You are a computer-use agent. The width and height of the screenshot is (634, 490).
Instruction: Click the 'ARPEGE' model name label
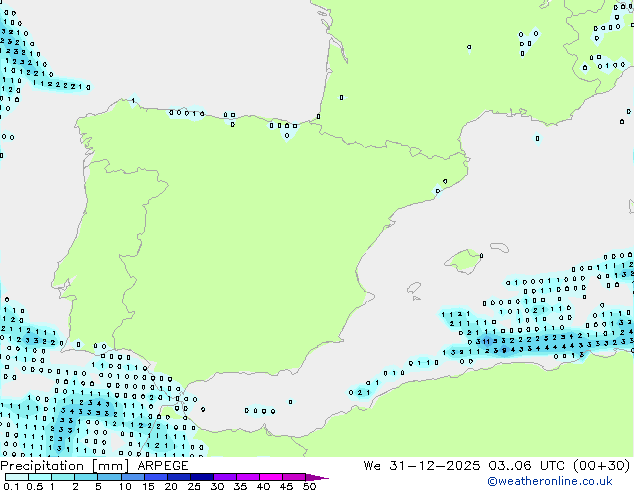[163, 466]
